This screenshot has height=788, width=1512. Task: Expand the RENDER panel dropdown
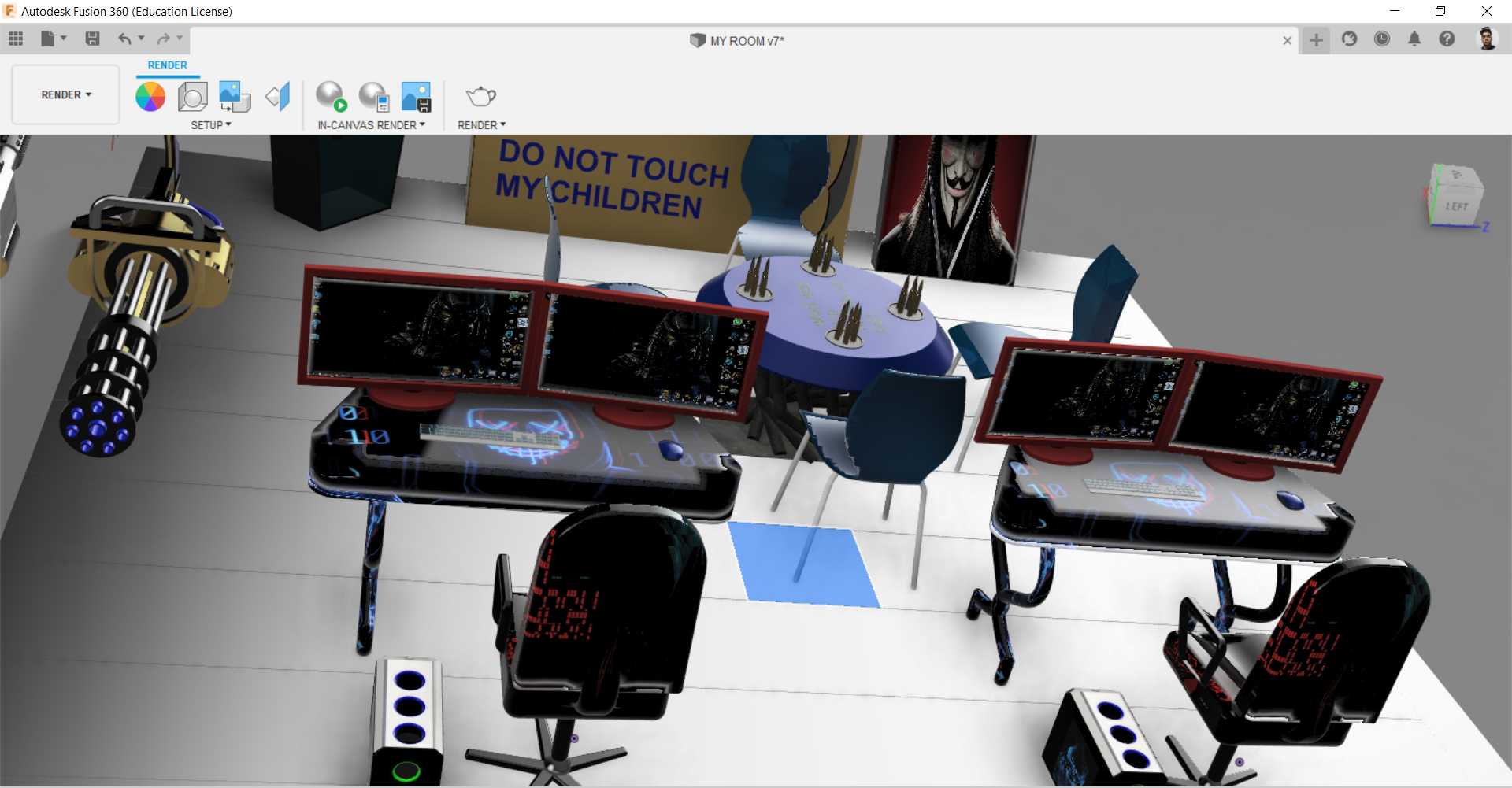tap(482, 125)
